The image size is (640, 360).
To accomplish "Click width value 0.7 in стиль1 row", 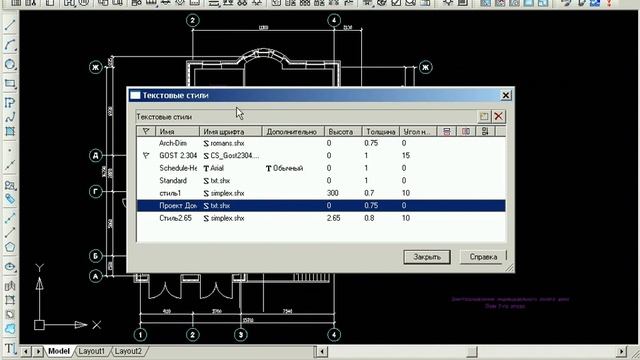I will click(369, 193).
